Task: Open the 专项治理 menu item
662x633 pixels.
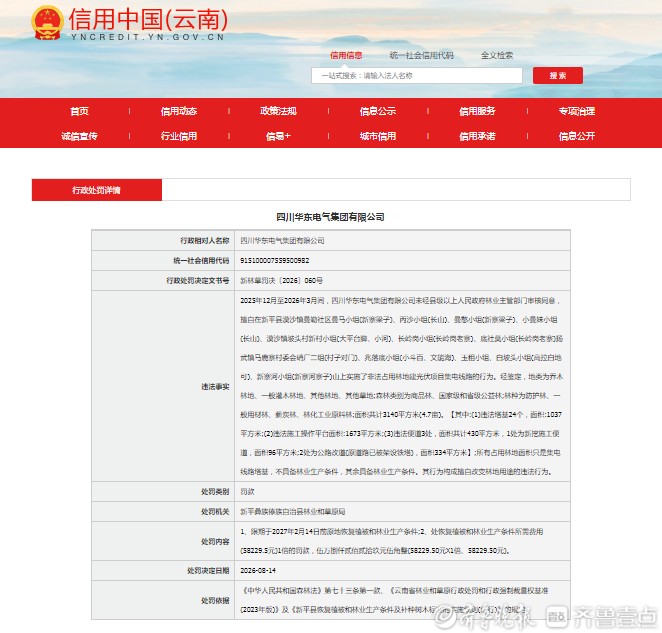Action: [577, 111]
